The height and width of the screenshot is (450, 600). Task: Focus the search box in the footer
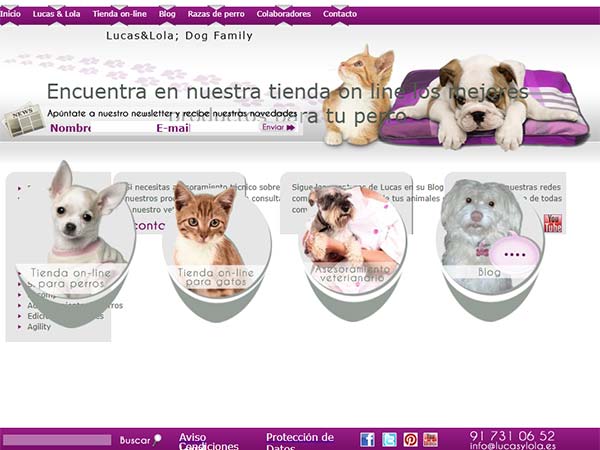[x=57, y=440]
